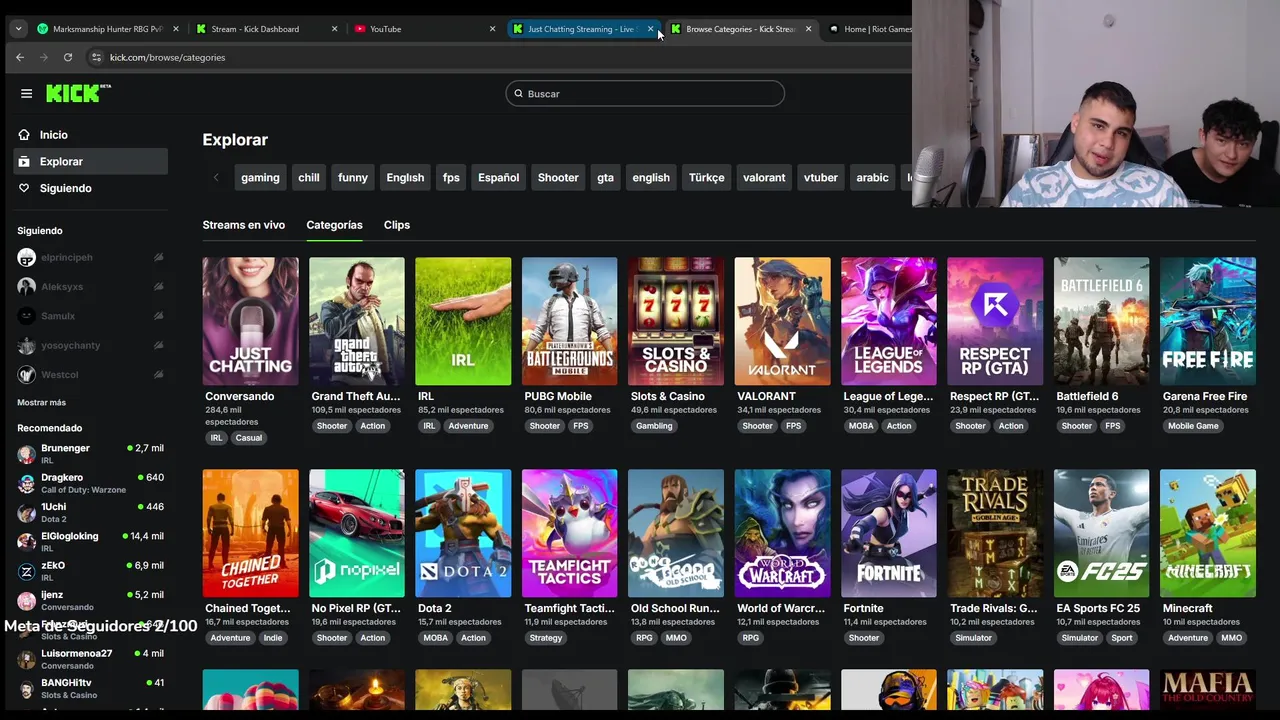
Task: Toggle notification bell for yosoychanty
Action: coord(158,345)
